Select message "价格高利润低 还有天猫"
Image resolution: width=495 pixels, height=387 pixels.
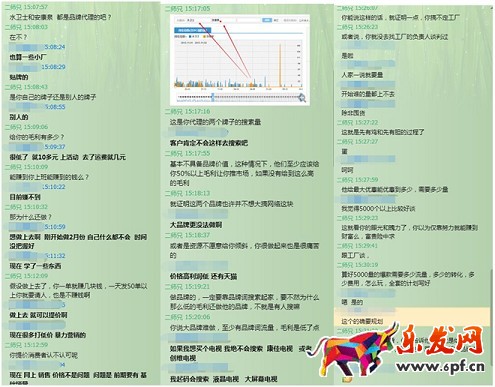(203, 276)
